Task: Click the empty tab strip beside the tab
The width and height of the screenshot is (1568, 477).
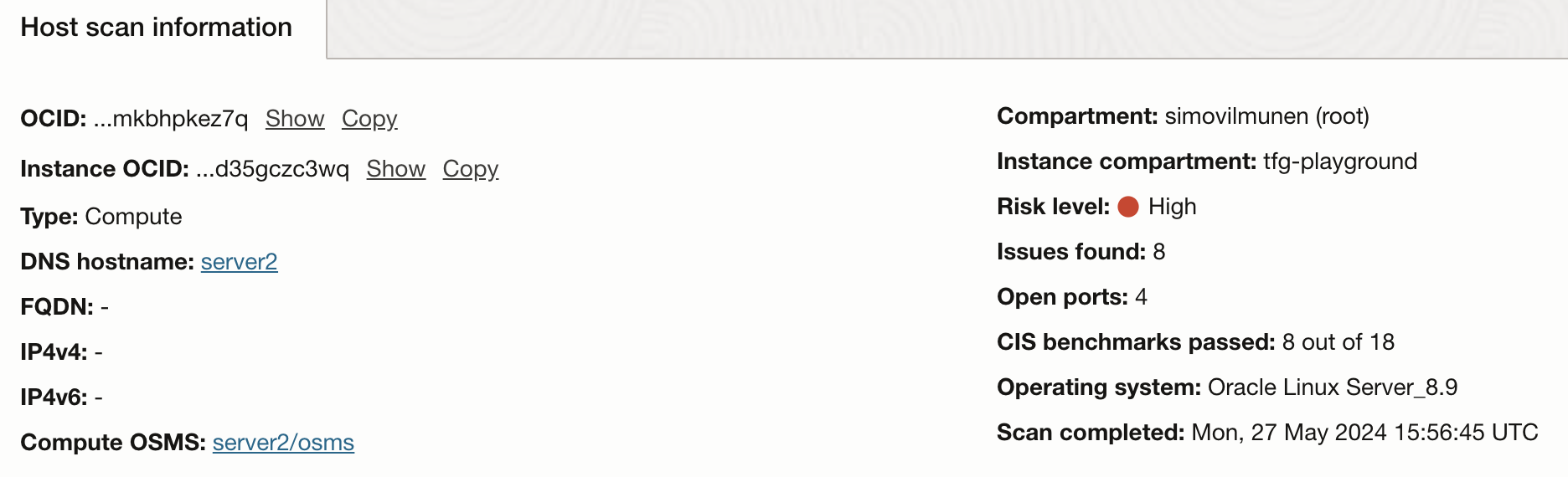Action: tap(946, 28)
